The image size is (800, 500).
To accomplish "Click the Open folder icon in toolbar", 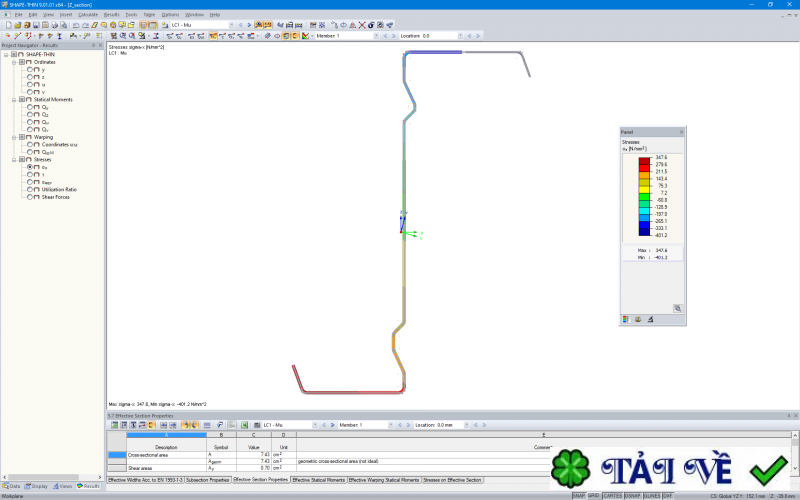I will tap(18, 25).
